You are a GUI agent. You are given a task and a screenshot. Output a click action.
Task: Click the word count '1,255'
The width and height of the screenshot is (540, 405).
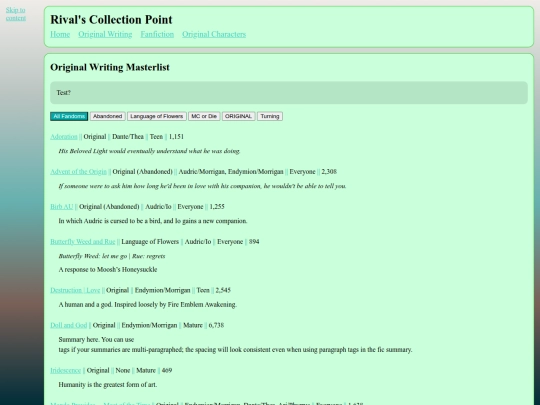tap(217, 207)
